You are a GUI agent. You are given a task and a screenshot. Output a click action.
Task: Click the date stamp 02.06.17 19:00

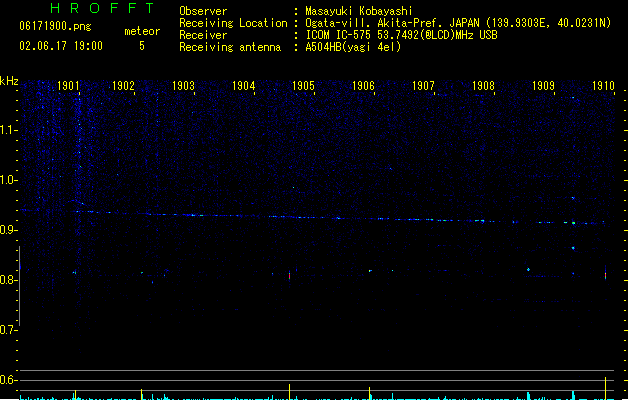pyautogui.click(x=61, y=46)
